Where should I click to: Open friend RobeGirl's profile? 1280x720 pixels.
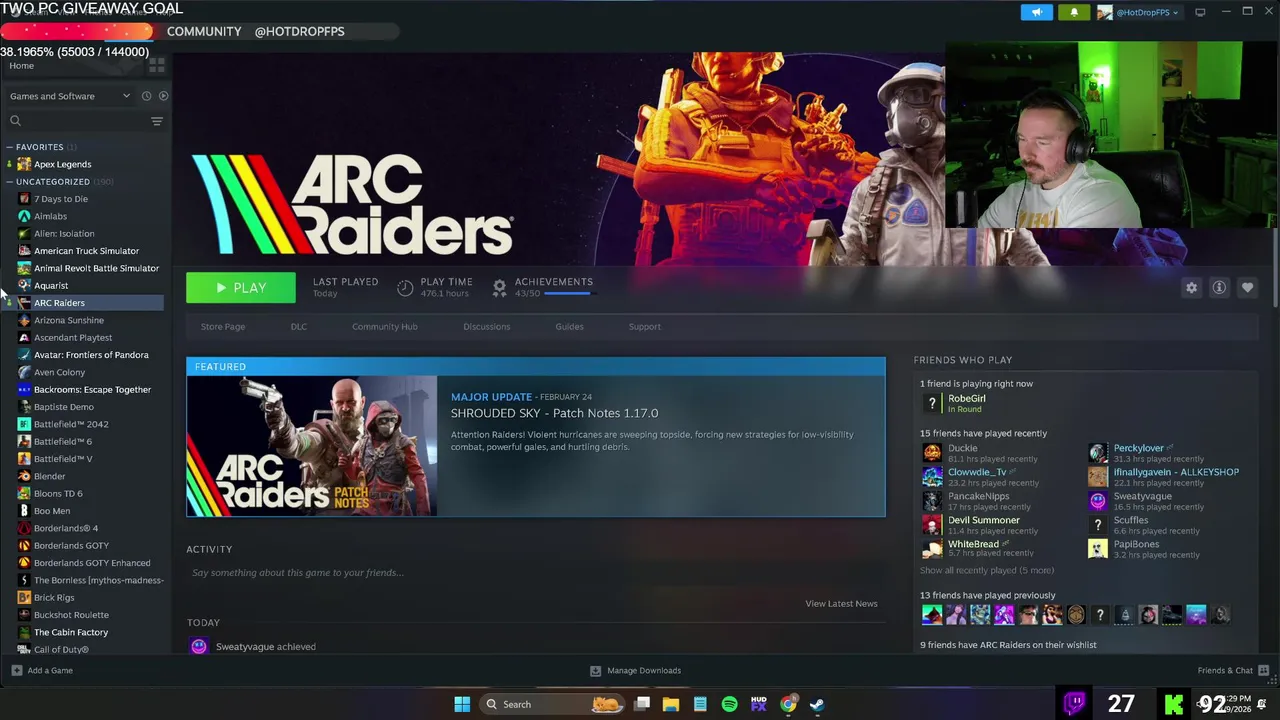coord(966,398)
